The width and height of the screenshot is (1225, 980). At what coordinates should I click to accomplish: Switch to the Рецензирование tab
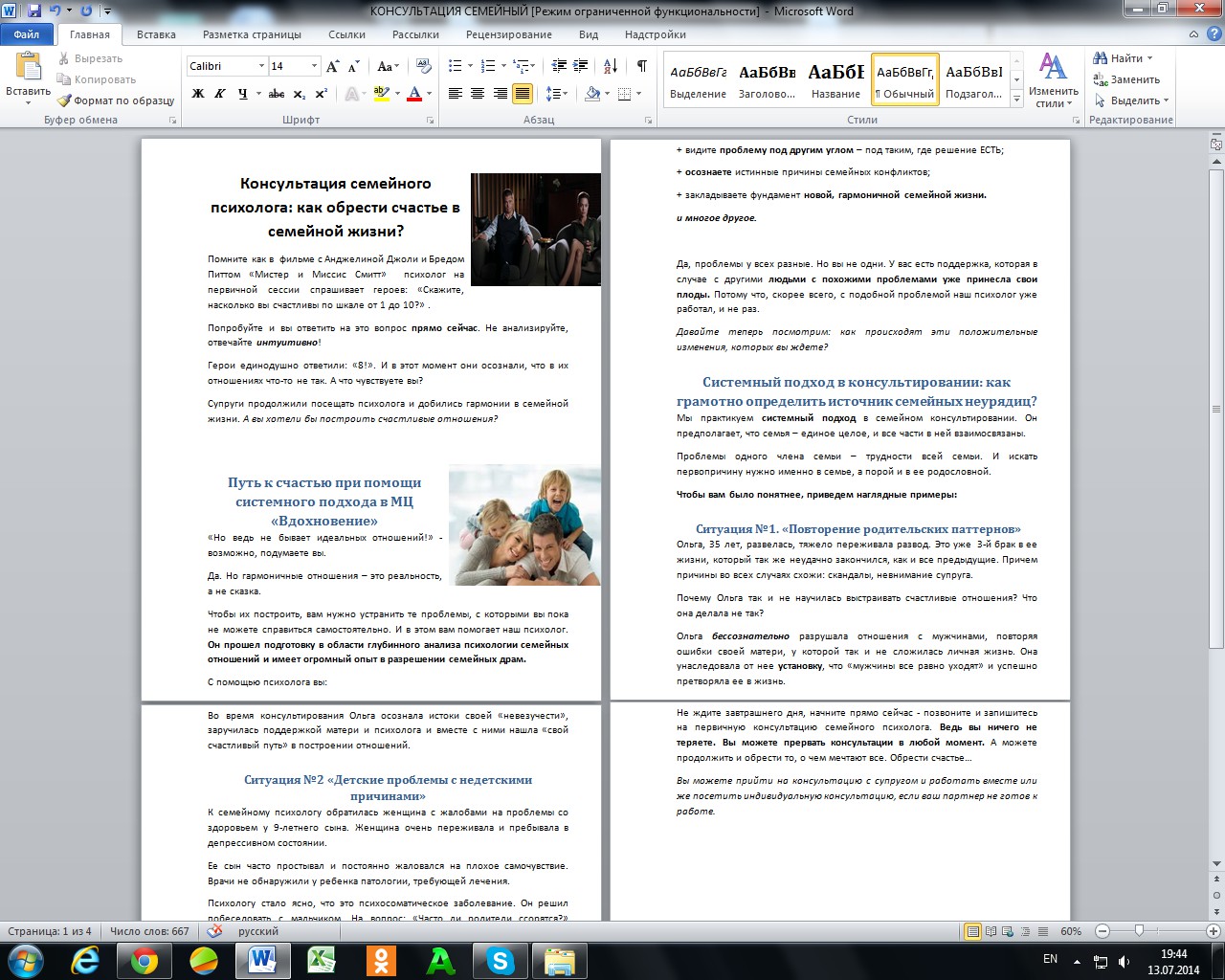509,34
